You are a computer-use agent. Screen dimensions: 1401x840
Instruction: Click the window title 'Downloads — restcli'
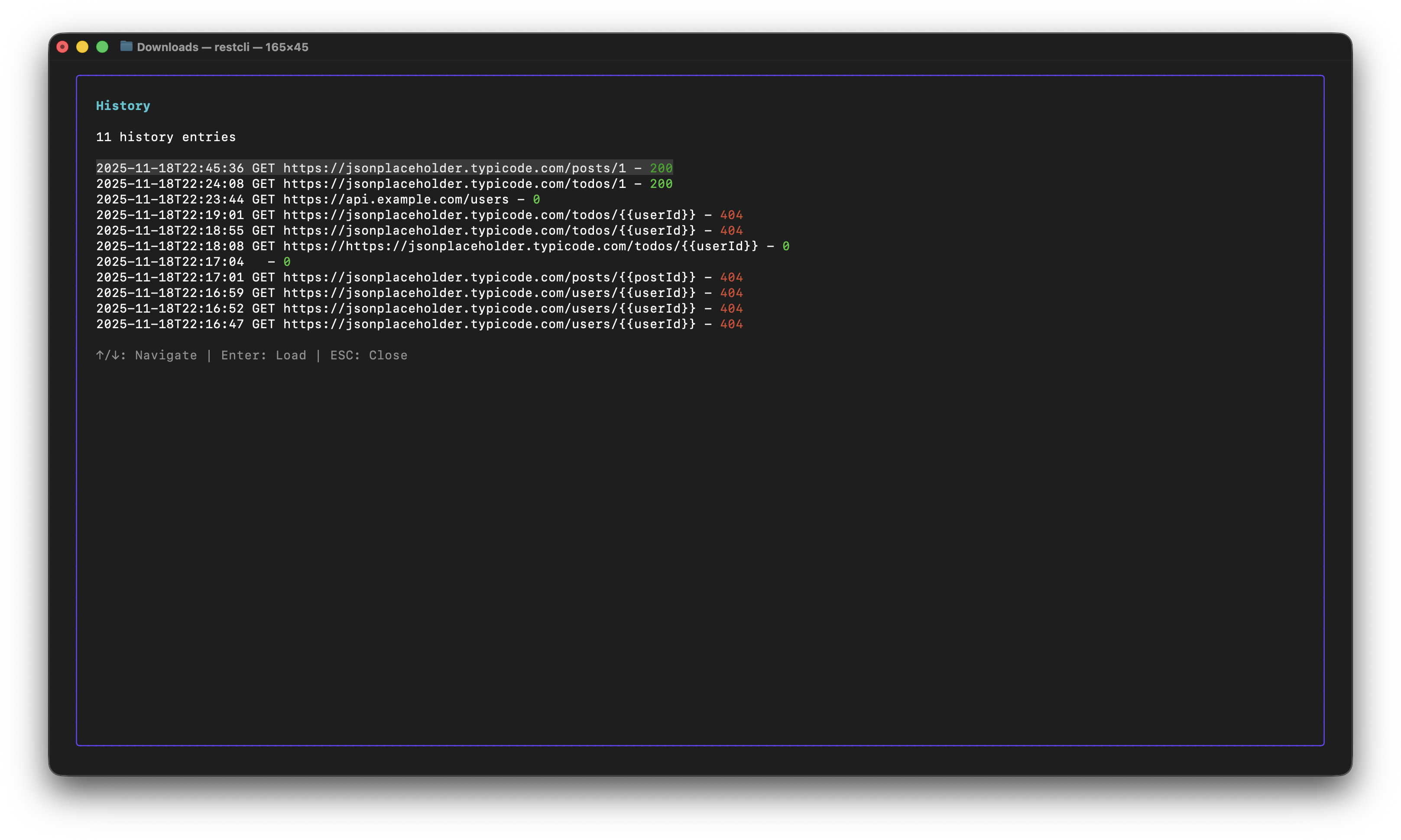[x=222, y=47]
